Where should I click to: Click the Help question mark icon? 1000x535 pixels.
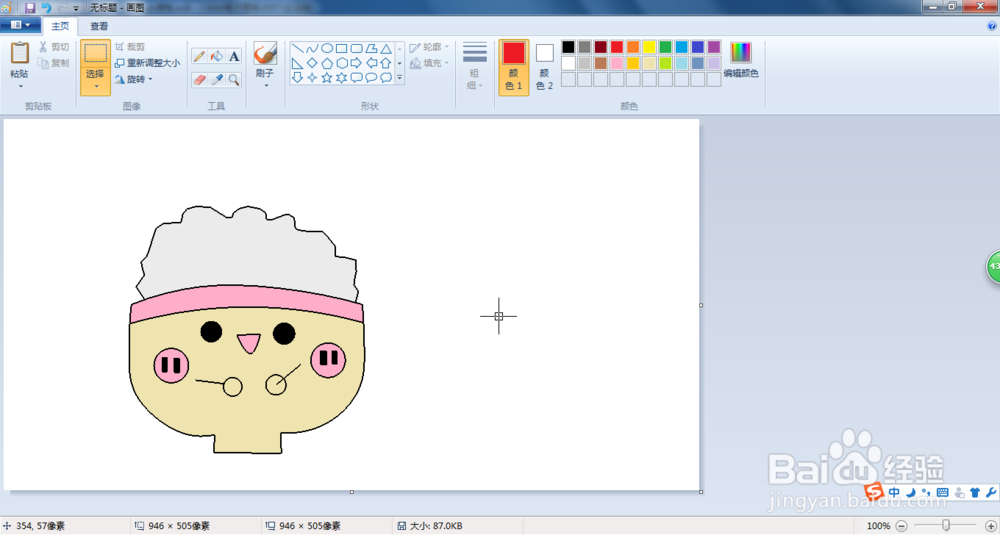[991, 26]
